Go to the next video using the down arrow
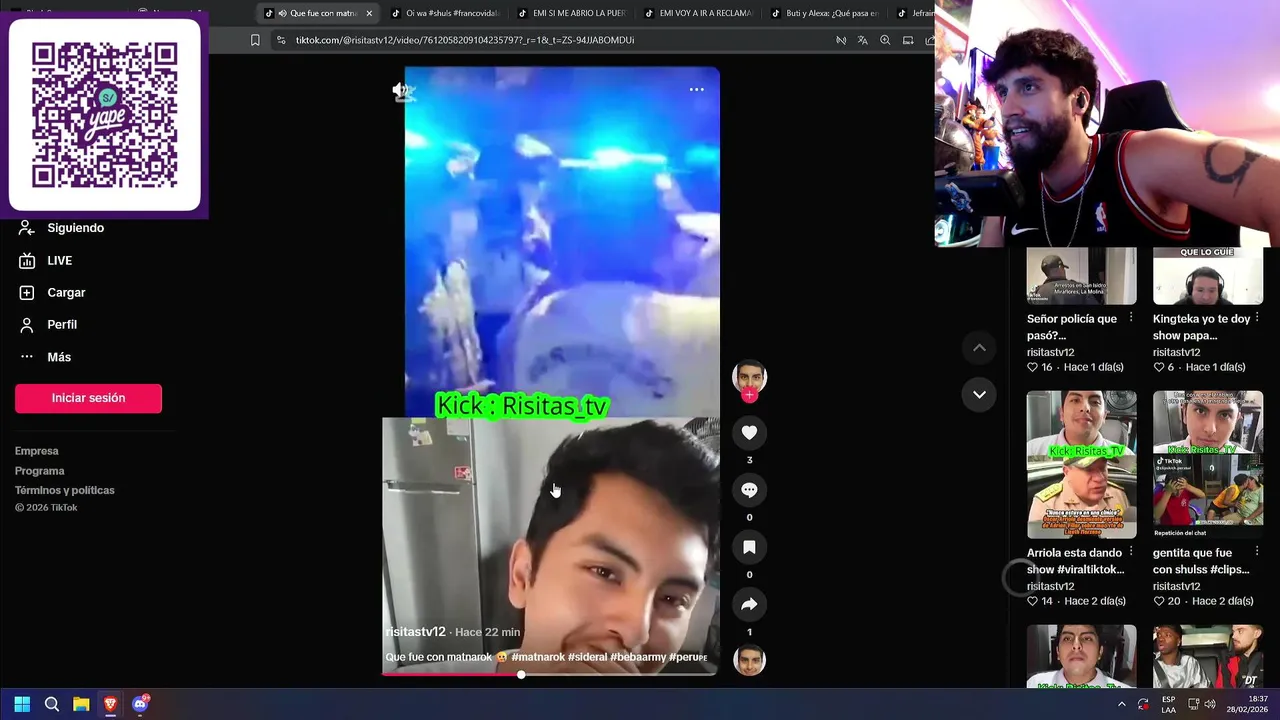The width and height of the screenshot is (1280, 720). click(x=979, y=394)
